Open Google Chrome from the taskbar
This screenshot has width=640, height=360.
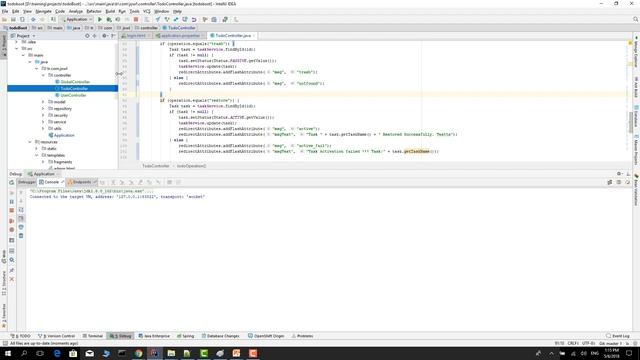tap(138, 353)
